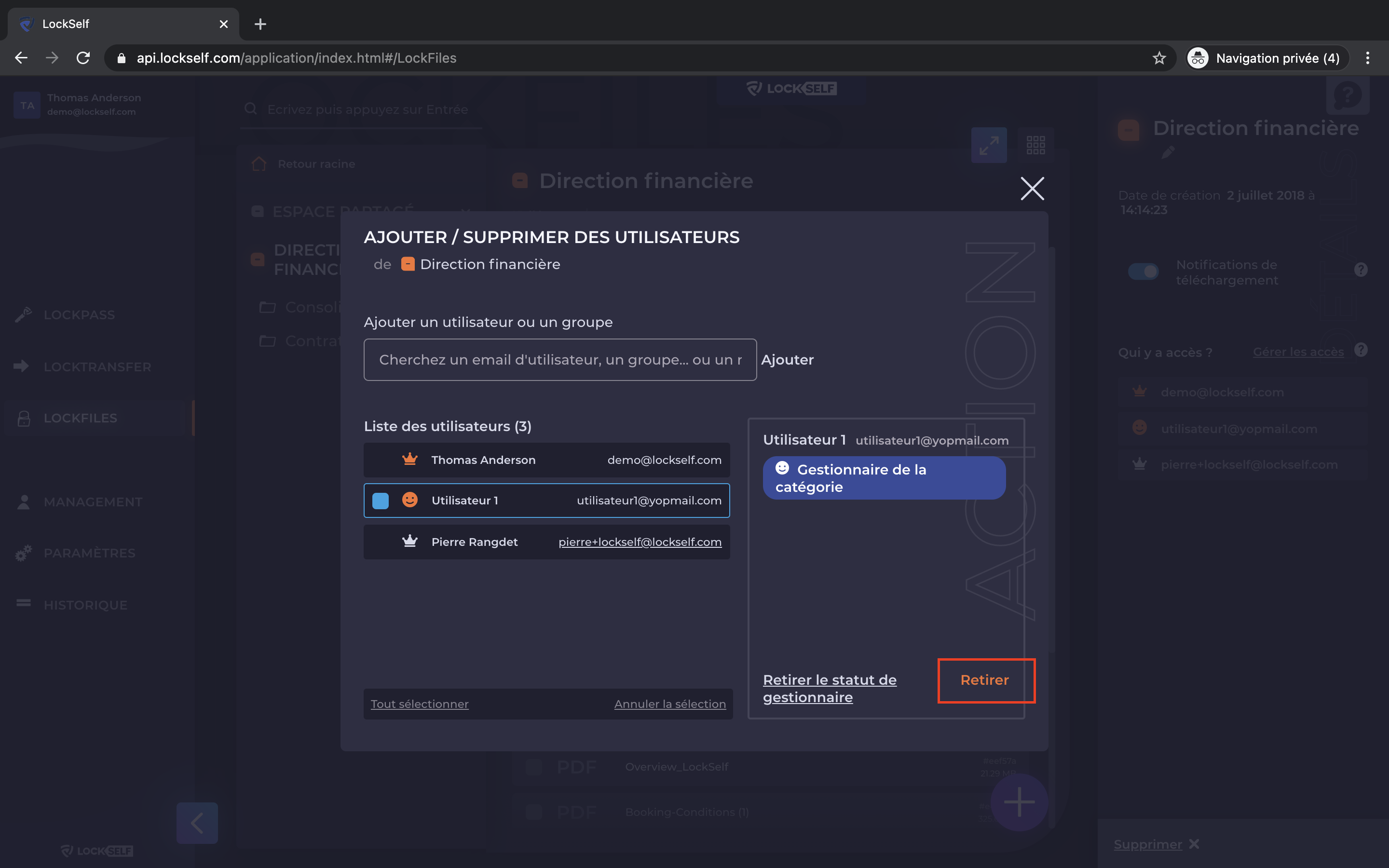Select the Thomas Anderson user row
Screen dimensions: 1389x868
point(546,460)
